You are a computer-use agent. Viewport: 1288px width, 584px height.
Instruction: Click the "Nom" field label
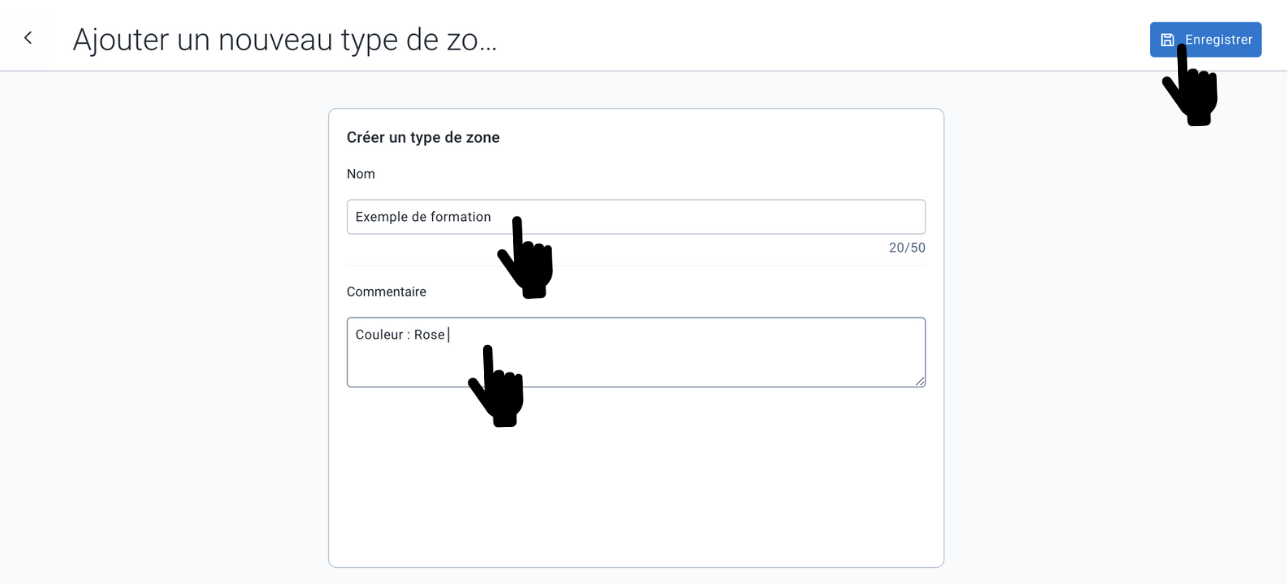(x=361, y=174)
